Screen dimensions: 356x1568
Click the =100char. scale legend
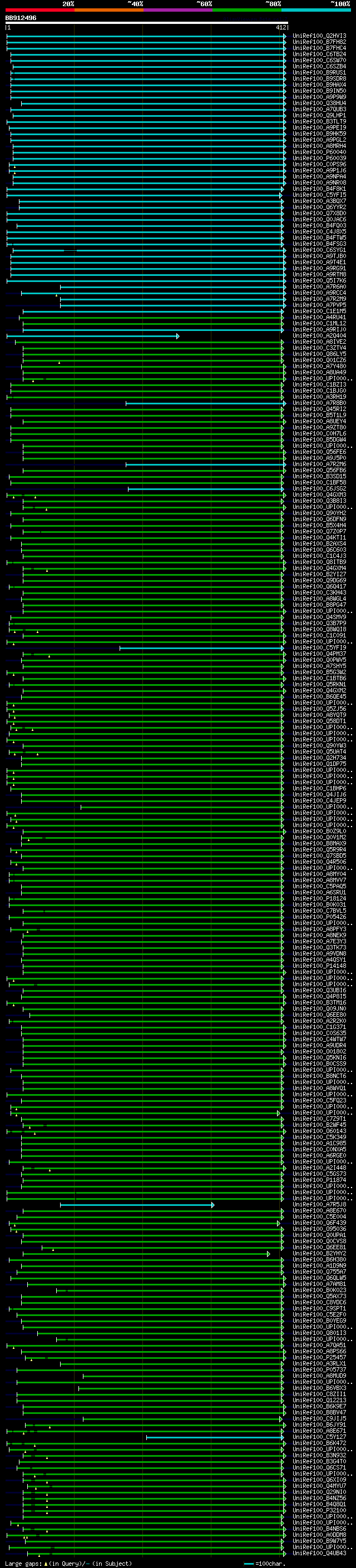pyautogui.click(x=264, y=1563)
